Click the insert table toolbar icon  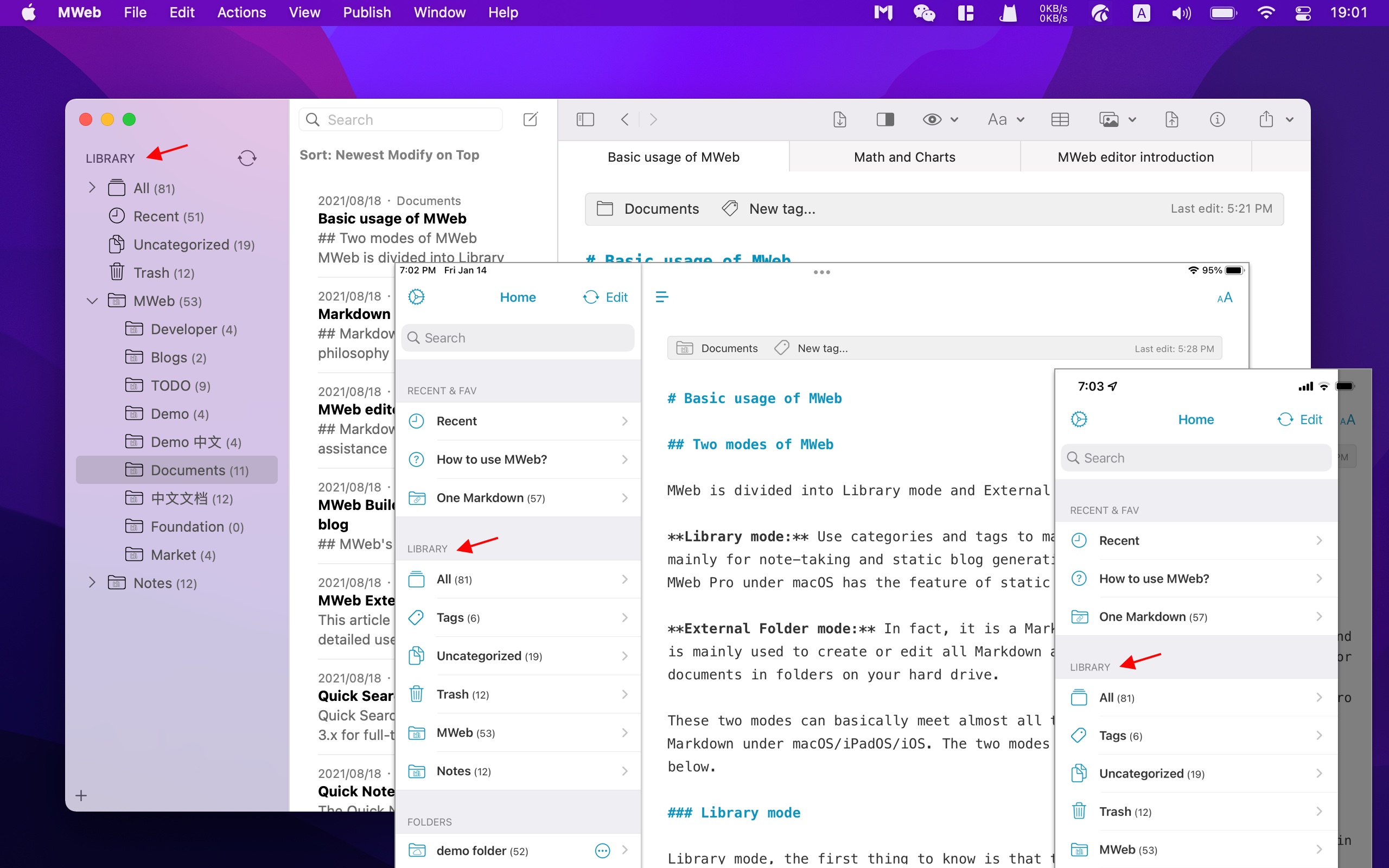[1060, 119]
